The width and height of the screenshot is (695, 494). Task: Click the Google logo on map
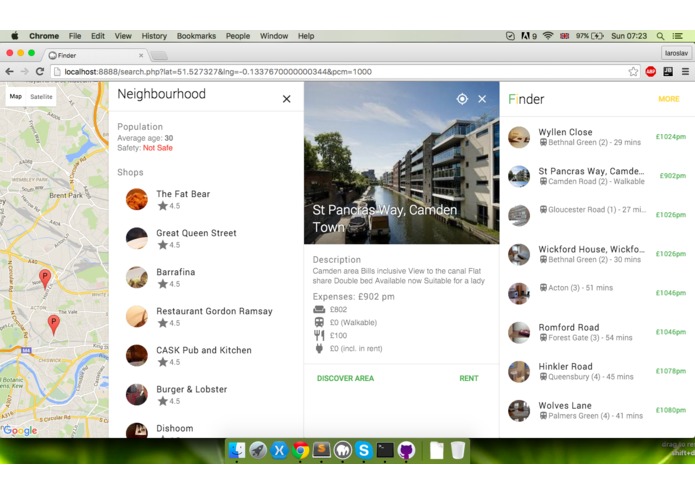20,430
